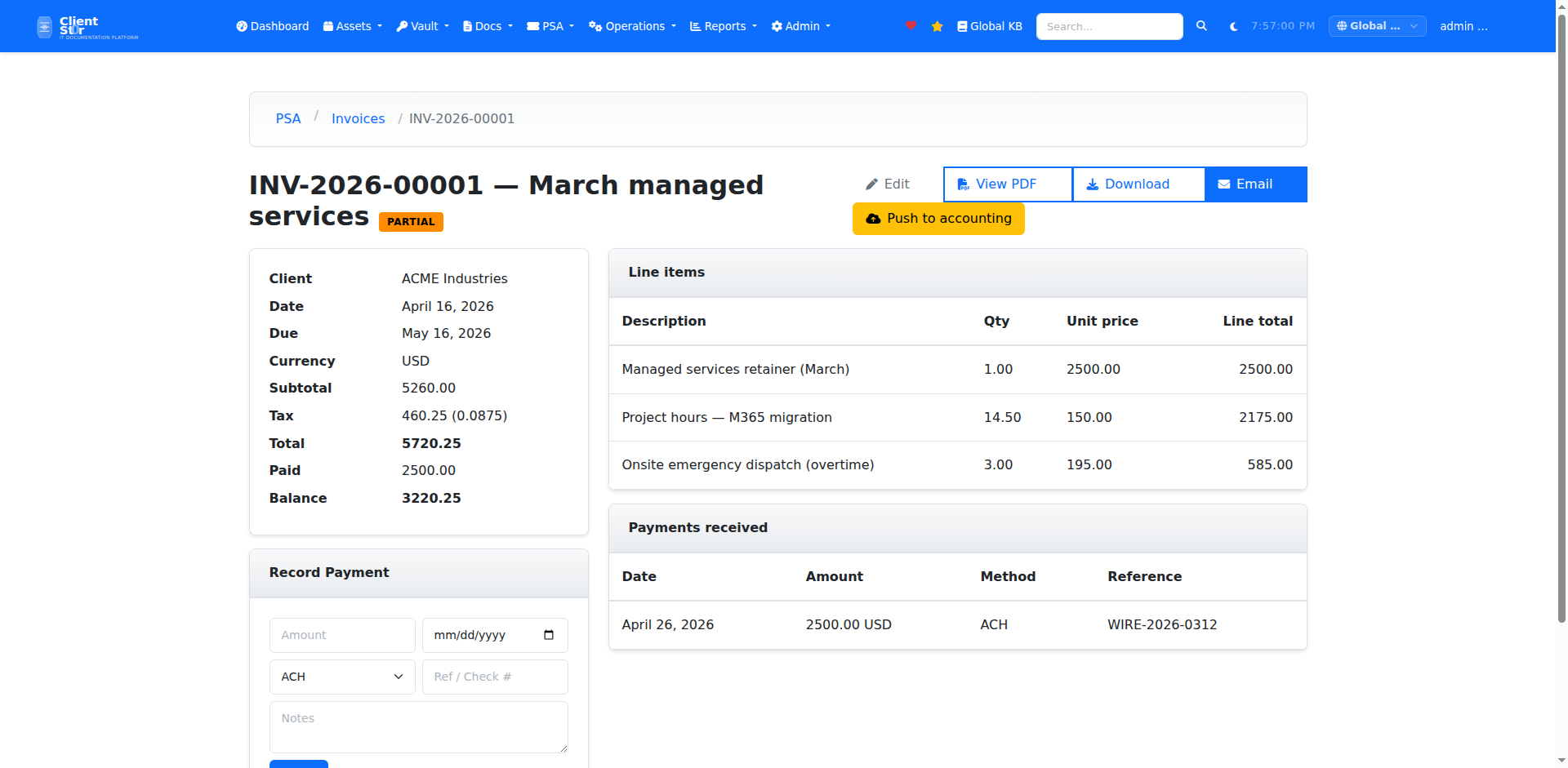Click the 'April 26, 2026' payment date
This screenshot has width=1568, height=768.
pyautogui.click(x=668, y=625)
